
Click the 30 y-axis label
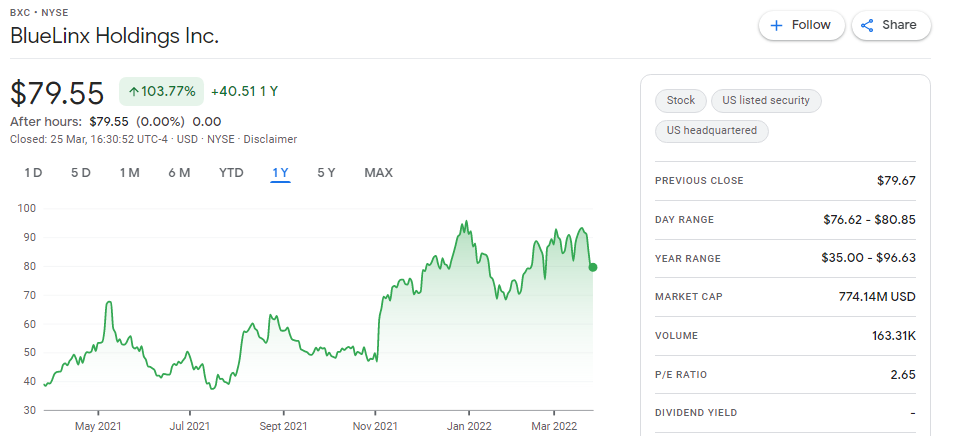[x=30, y=410]
